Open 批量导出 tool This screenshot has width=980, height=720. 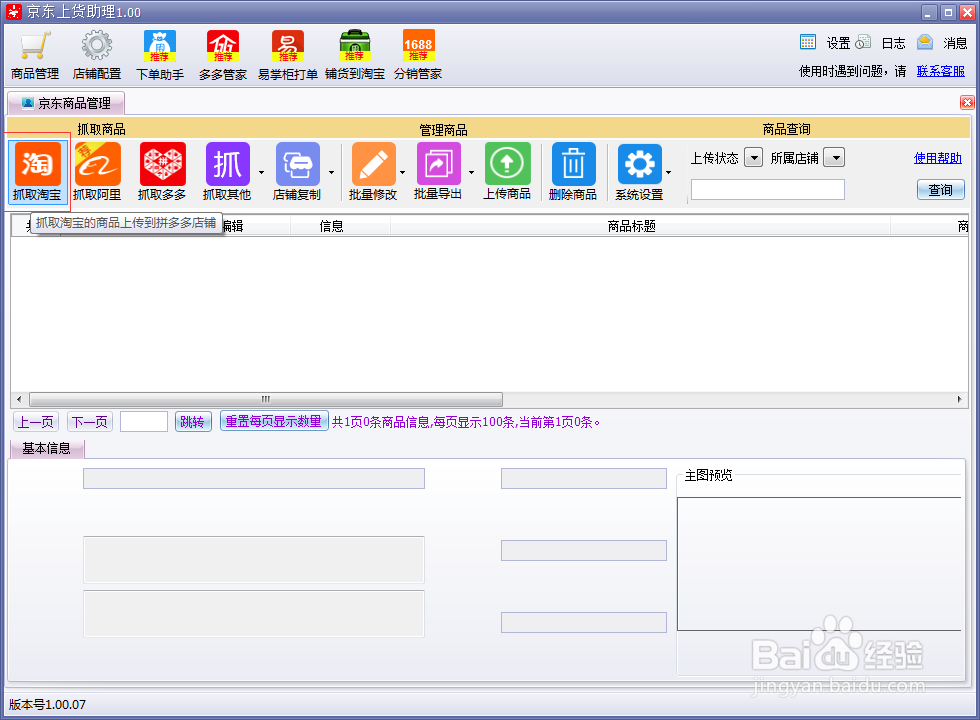(438, 172)
